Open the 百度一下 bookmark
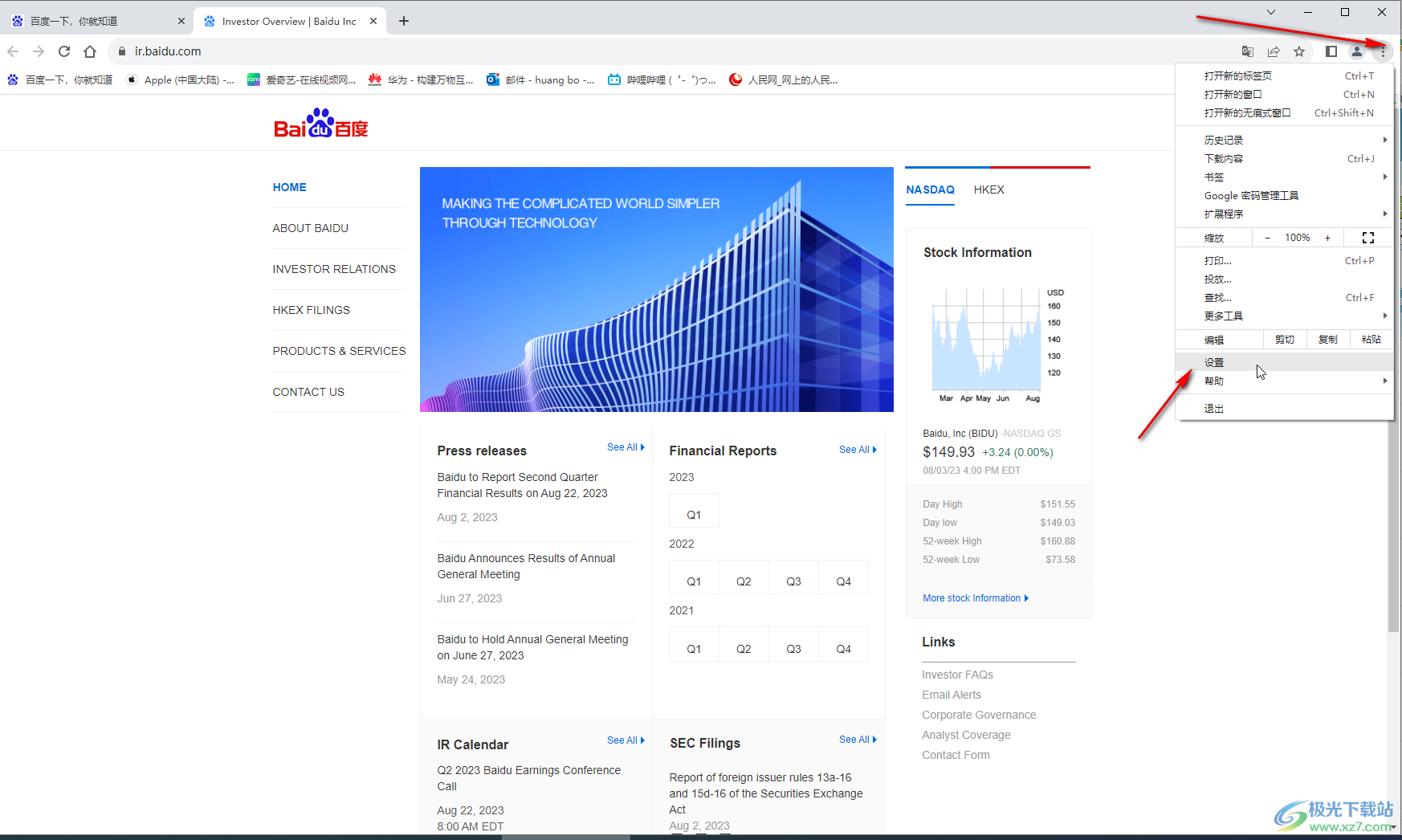1402x840 pixels. pos(60,80)
